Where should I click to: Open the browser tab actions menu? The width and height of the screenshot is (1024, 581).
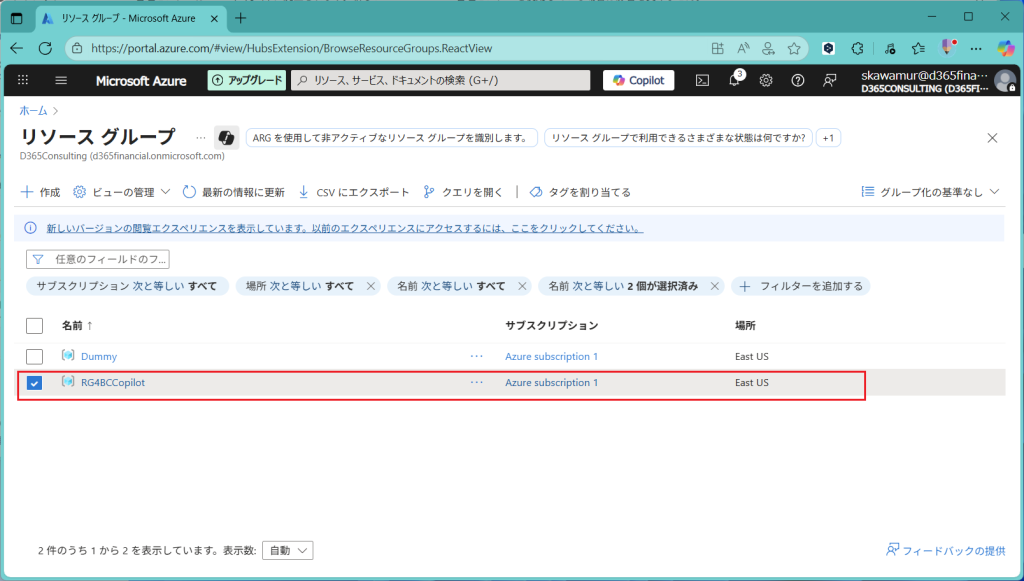(x=17, y=18)
